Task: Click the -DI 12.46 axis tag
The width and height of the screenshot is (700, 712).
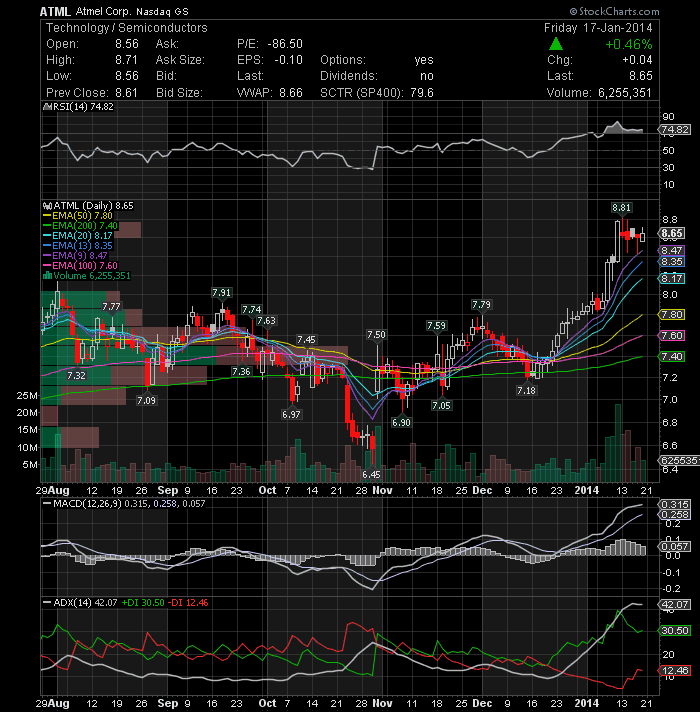Action: tap(675, 671)
